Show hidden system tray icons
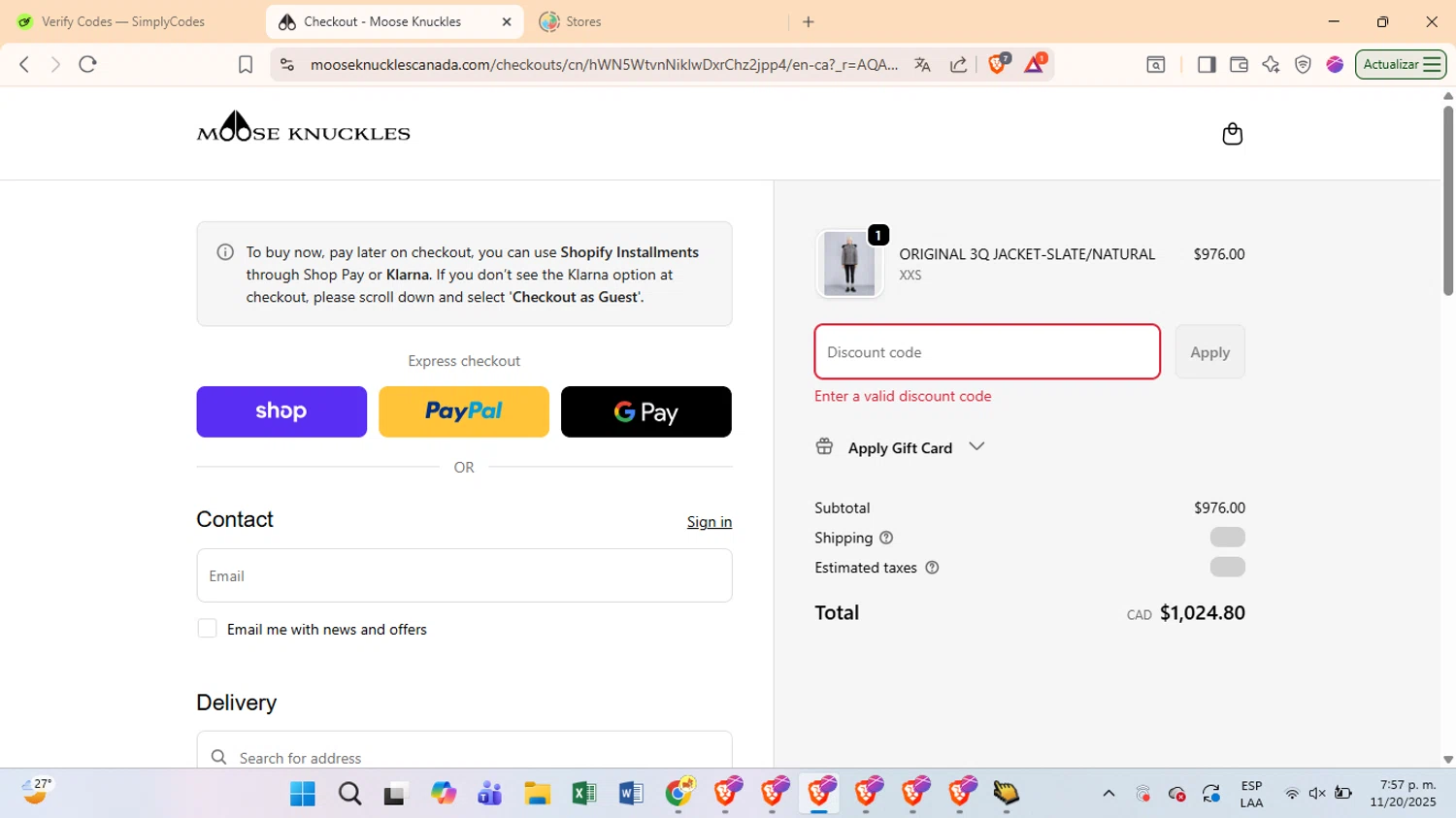The height and width of the screenshot is (818, 1456). point(1109,794)
